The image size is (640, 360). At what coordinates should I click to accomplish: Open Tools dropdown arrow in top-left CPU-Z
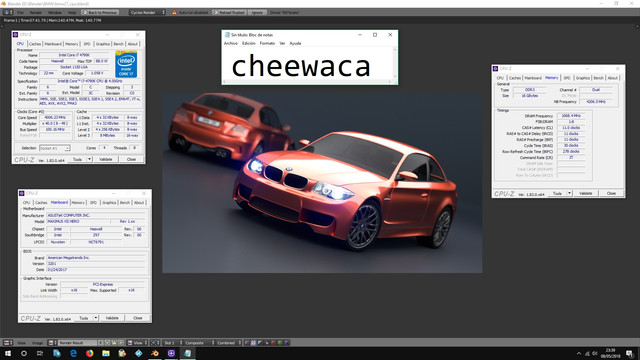pyautogui.click(x=89, y=159)
